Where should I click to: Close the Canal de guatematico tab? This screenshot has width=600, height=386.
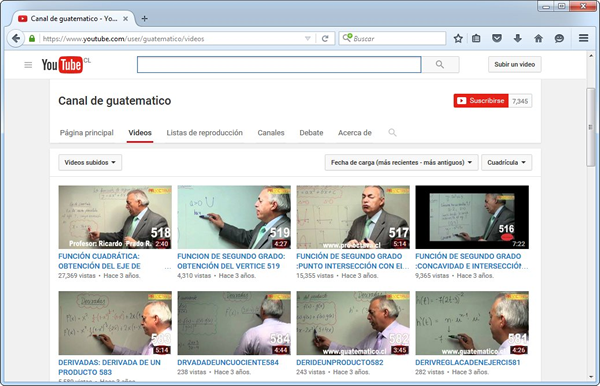click(x=125, y=18)
